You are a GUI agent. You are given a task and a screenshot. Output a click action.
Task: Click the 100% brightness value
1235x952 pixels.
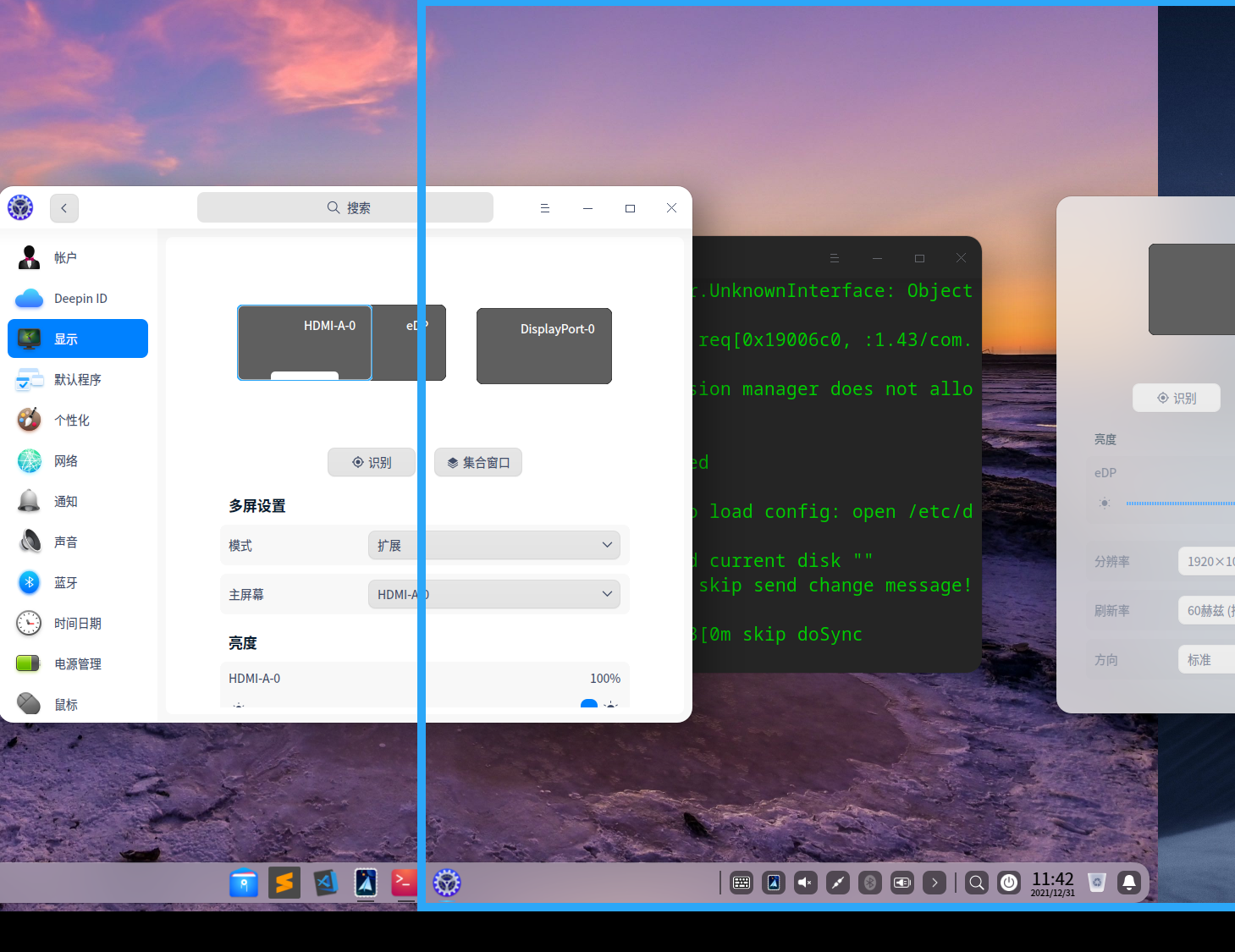pyautogui.click(x=605, y=679)
